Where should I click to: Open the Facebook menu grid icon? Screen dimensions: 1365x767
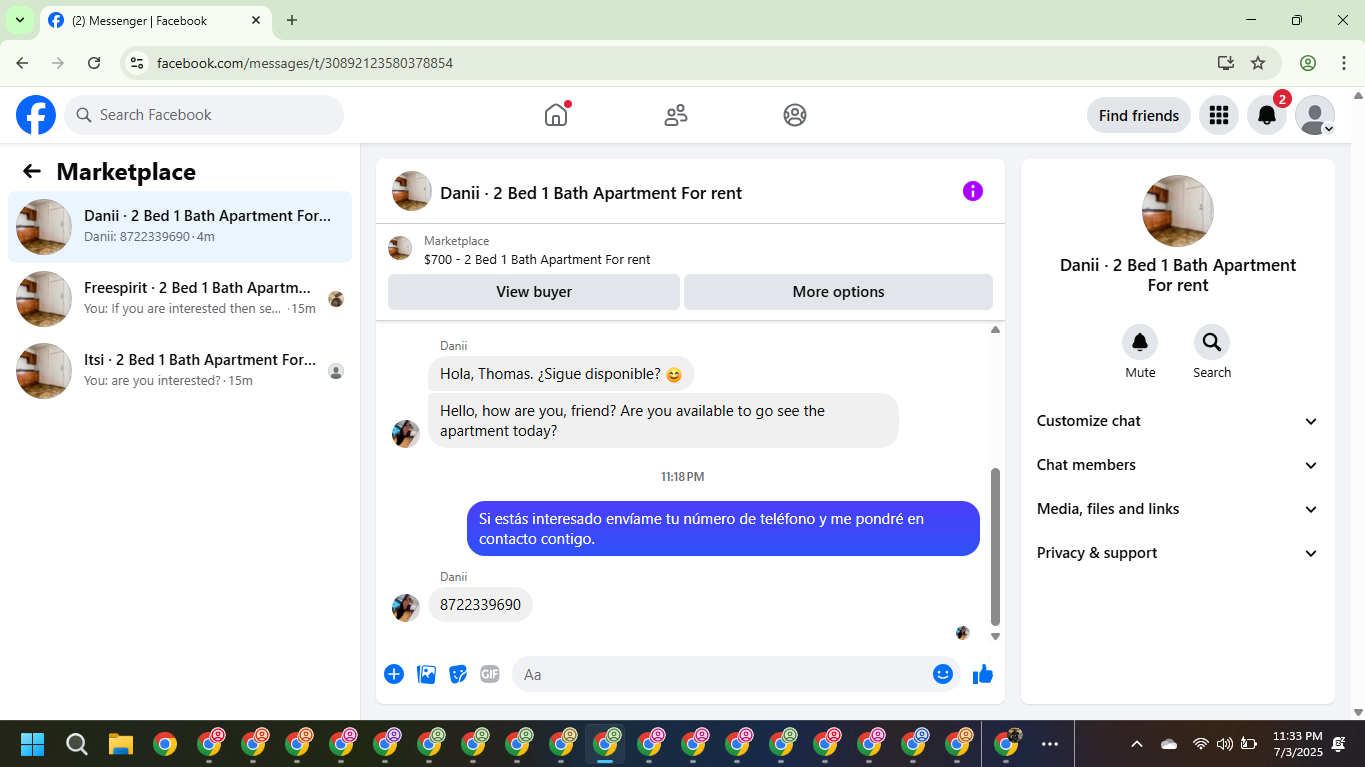point(1218,115)
